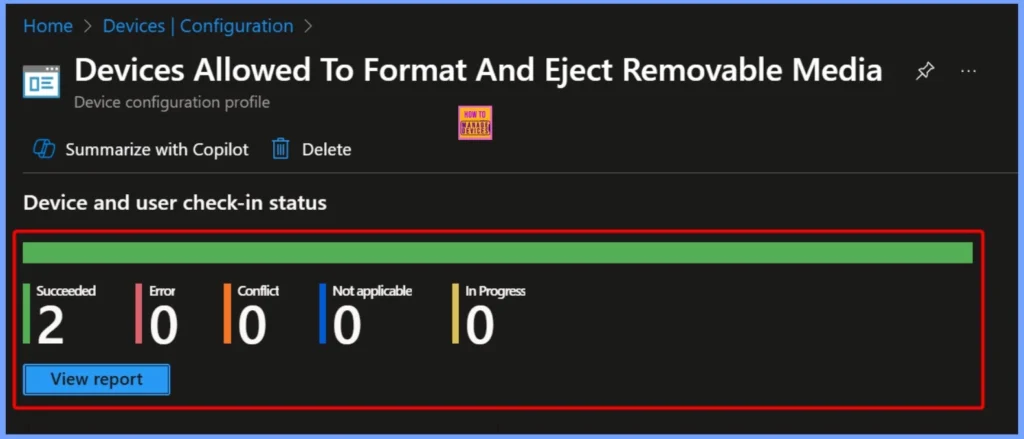Click the chevron after the Home breadcrumb
Image resolution: width=1024 pixels, height=439 pixels.
87,27
